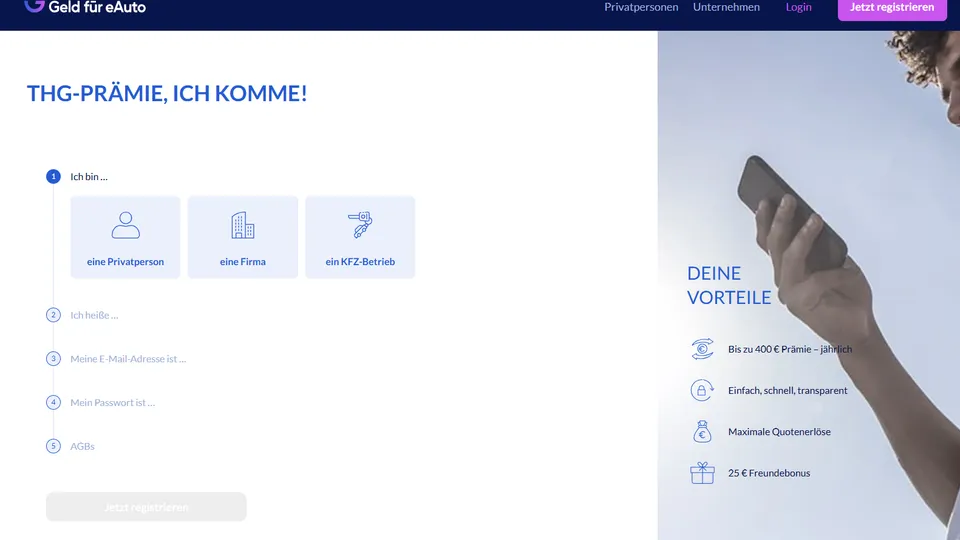Select the 'ein KFZ-Betrieb' option card
Screen dimensions: 960x540
tap(360, 237)
